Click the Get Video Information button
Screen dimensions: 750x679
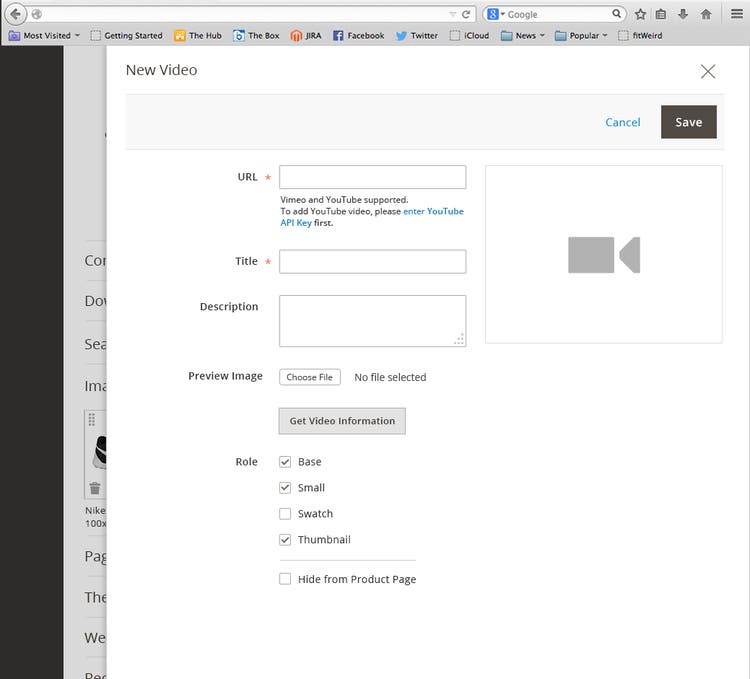(342, 421)
